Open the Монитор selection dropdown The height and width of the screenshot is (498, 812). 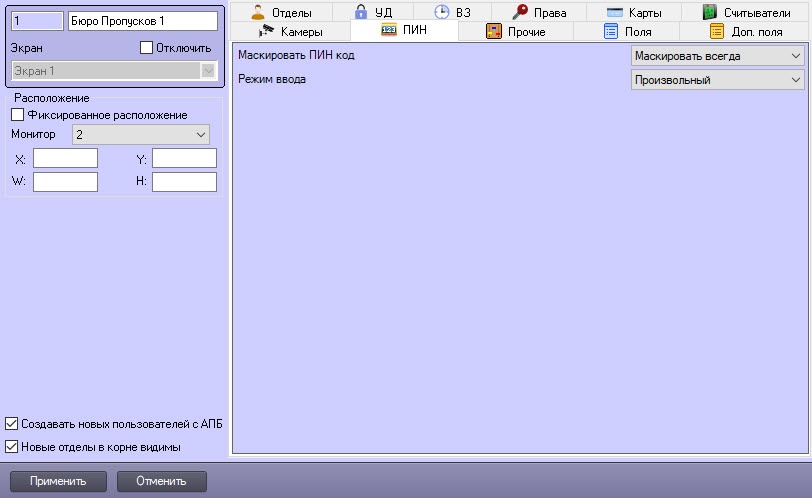(x=140, y=134)
